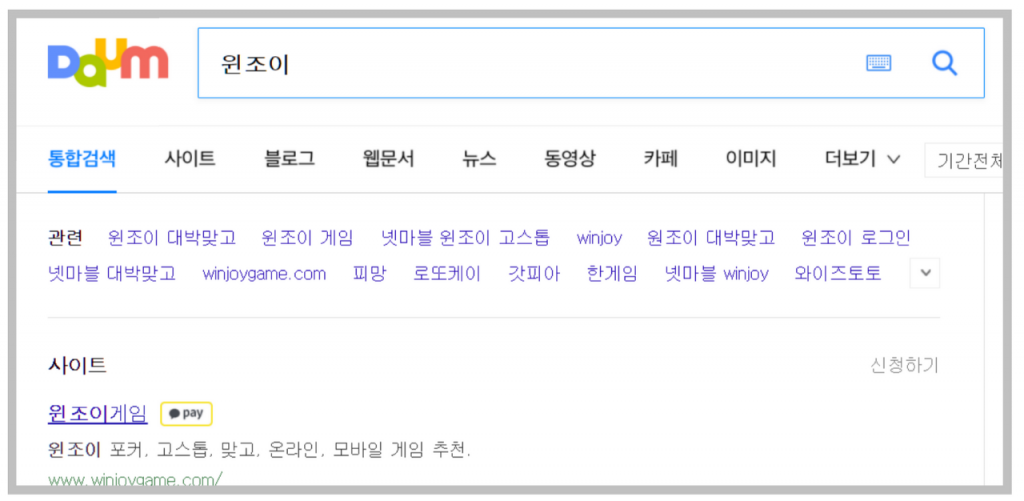Click related keyword winjoygame.com
The image size is (1024, 501).
coord(264,274)
